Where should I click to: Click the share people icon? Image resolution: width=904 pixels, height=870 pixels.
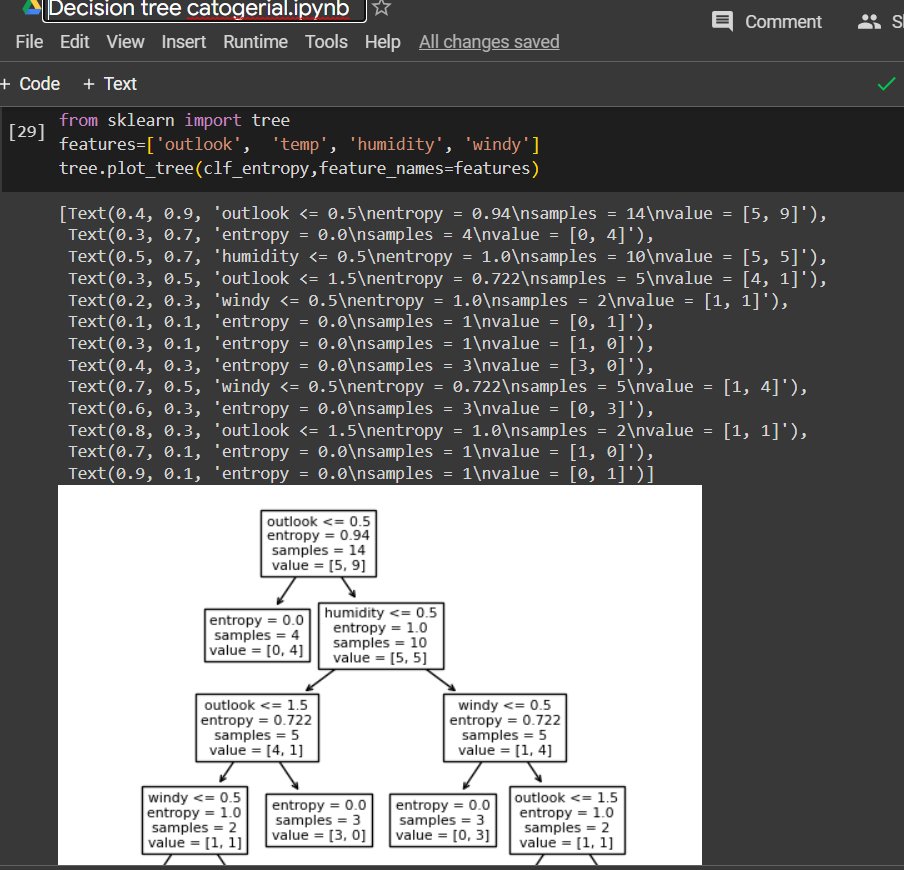pyautogui.click(x=869, y=22)
